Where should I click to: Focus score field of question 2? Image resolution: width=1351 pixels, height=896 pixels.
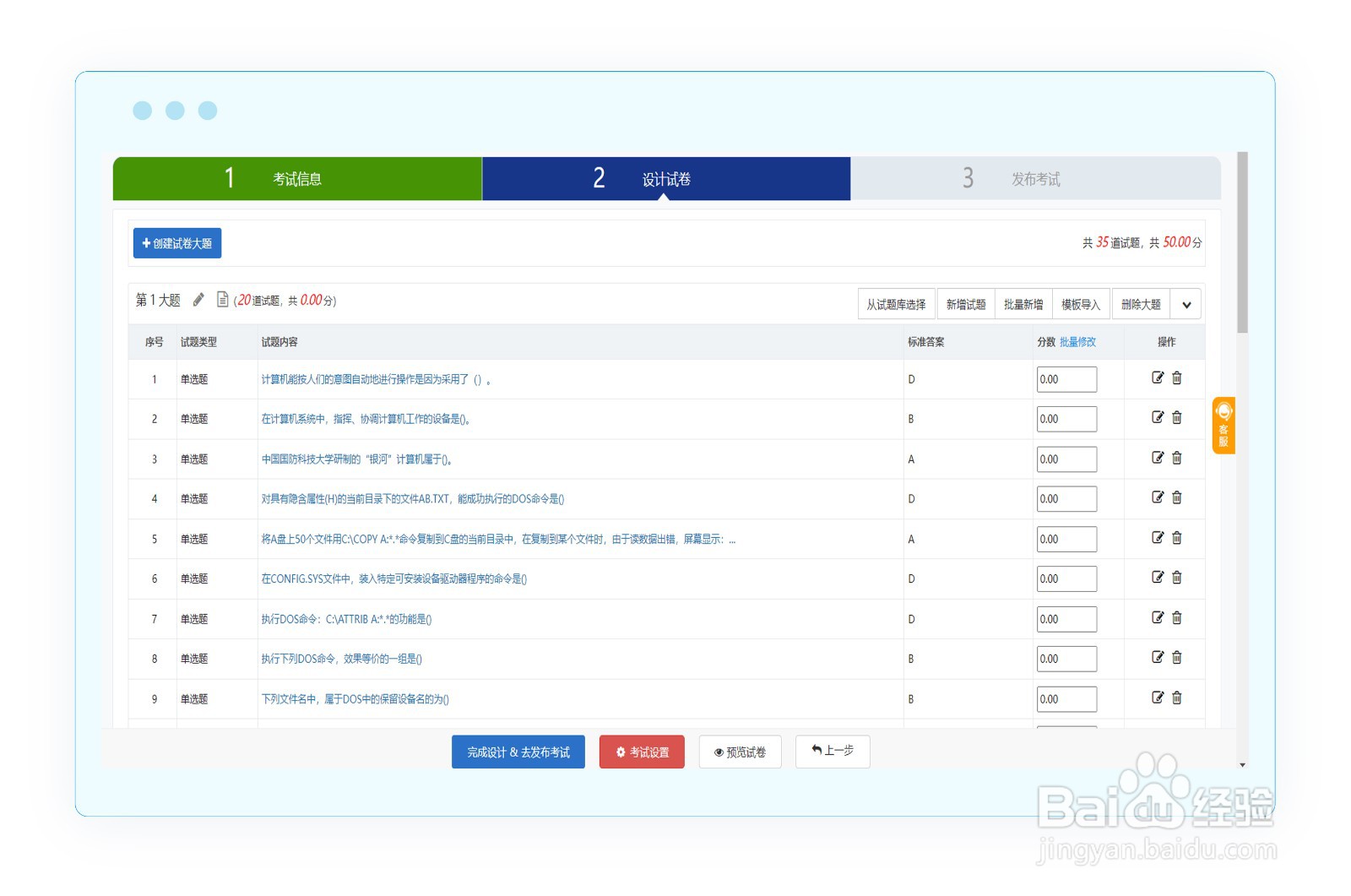[1066, 419]
